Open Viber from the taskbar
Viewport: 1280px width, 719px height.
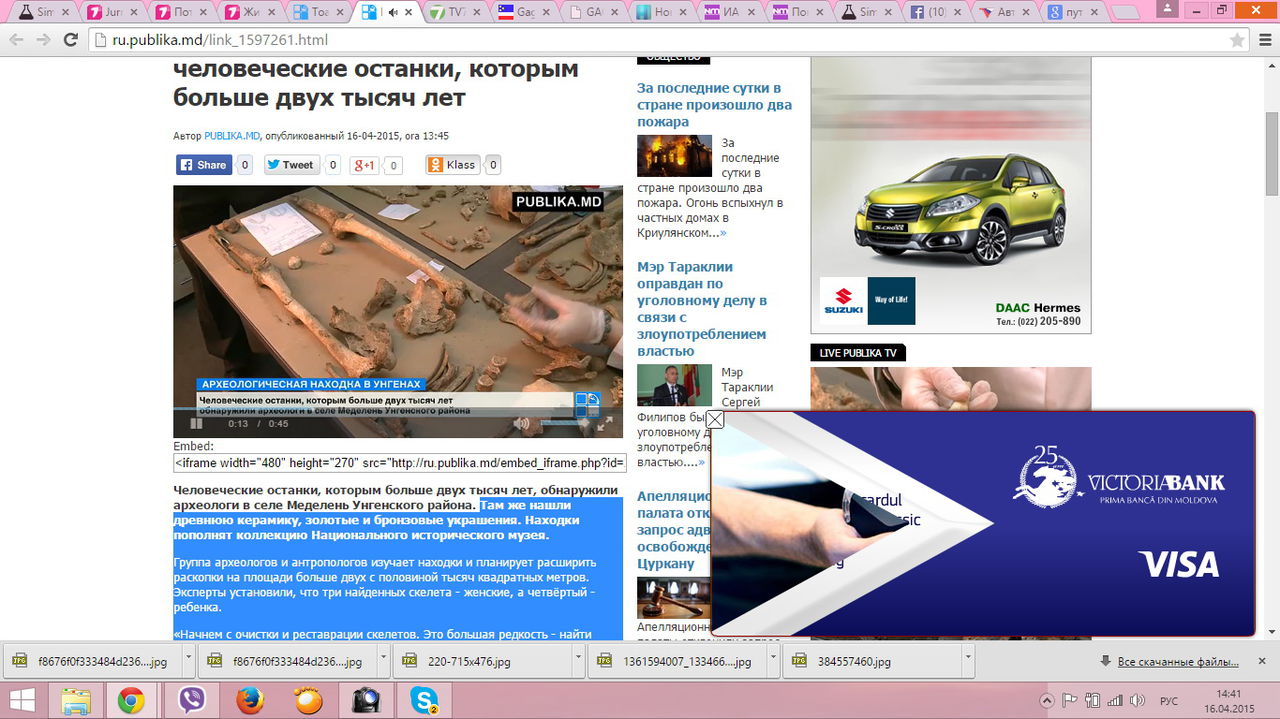[191, 700]
